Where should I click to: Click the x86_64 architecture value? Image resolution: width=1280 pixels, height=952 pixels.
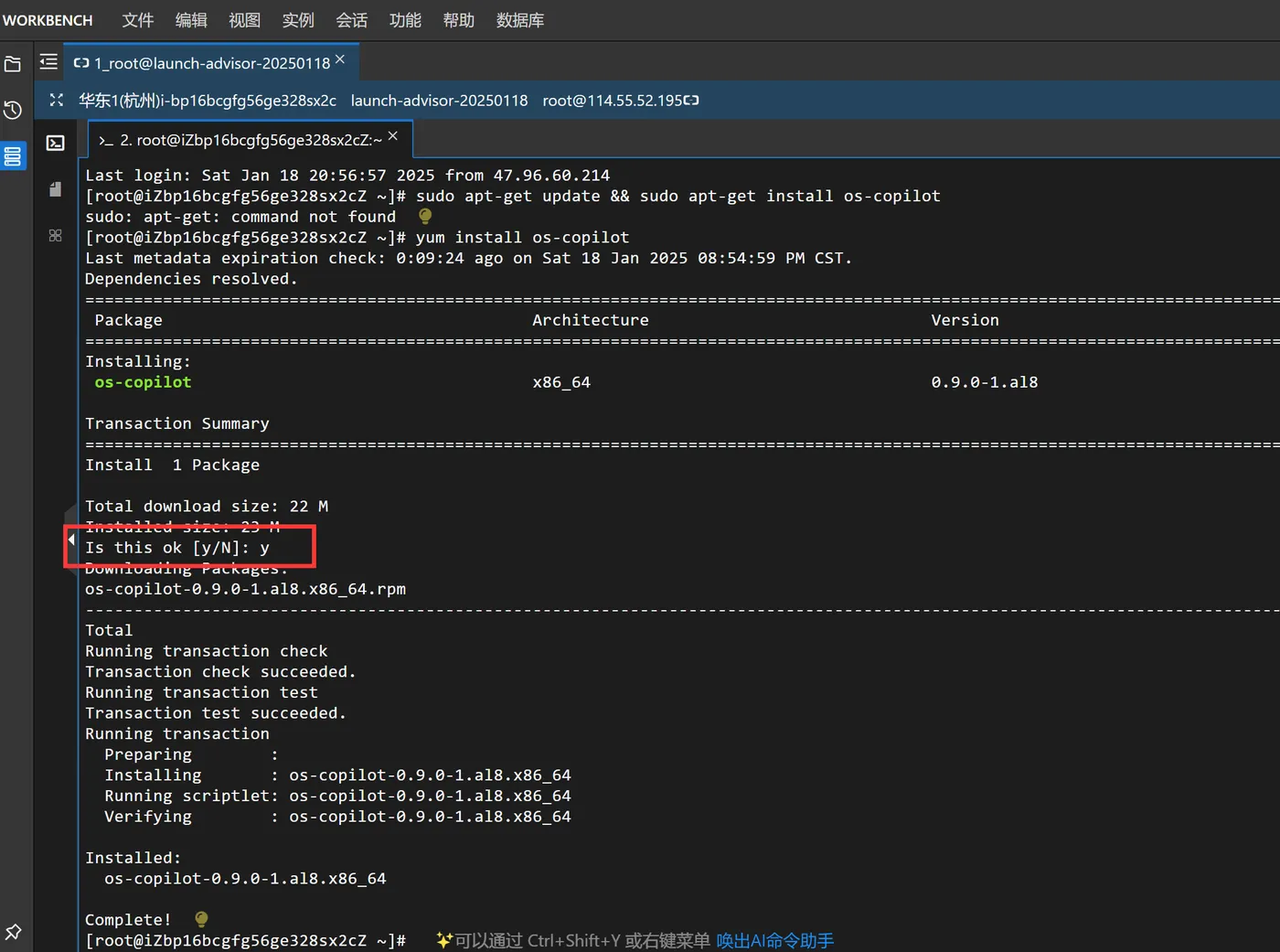pyautogui.click(x=561, y=382)
